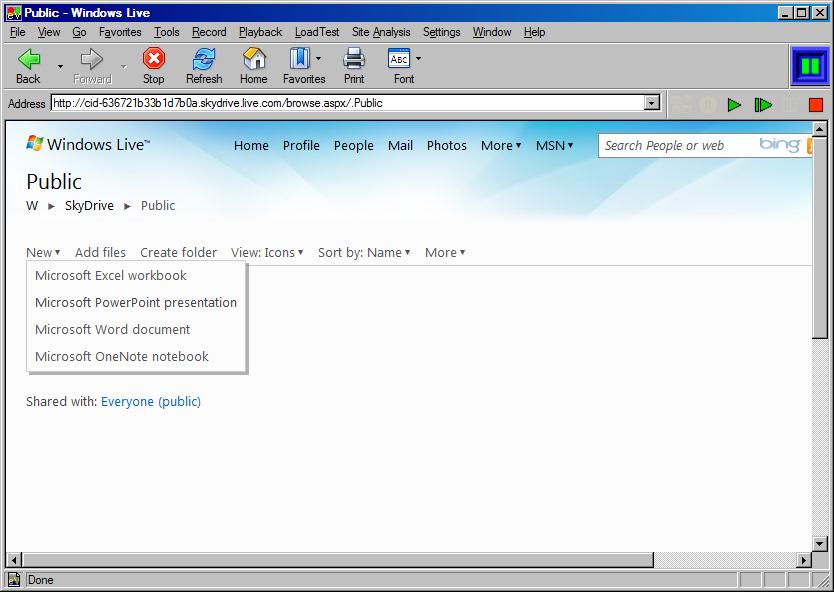The width and height of the screenshot is (834, 592).
Task: Click the page icon in status bar
Action: [14, 580]
